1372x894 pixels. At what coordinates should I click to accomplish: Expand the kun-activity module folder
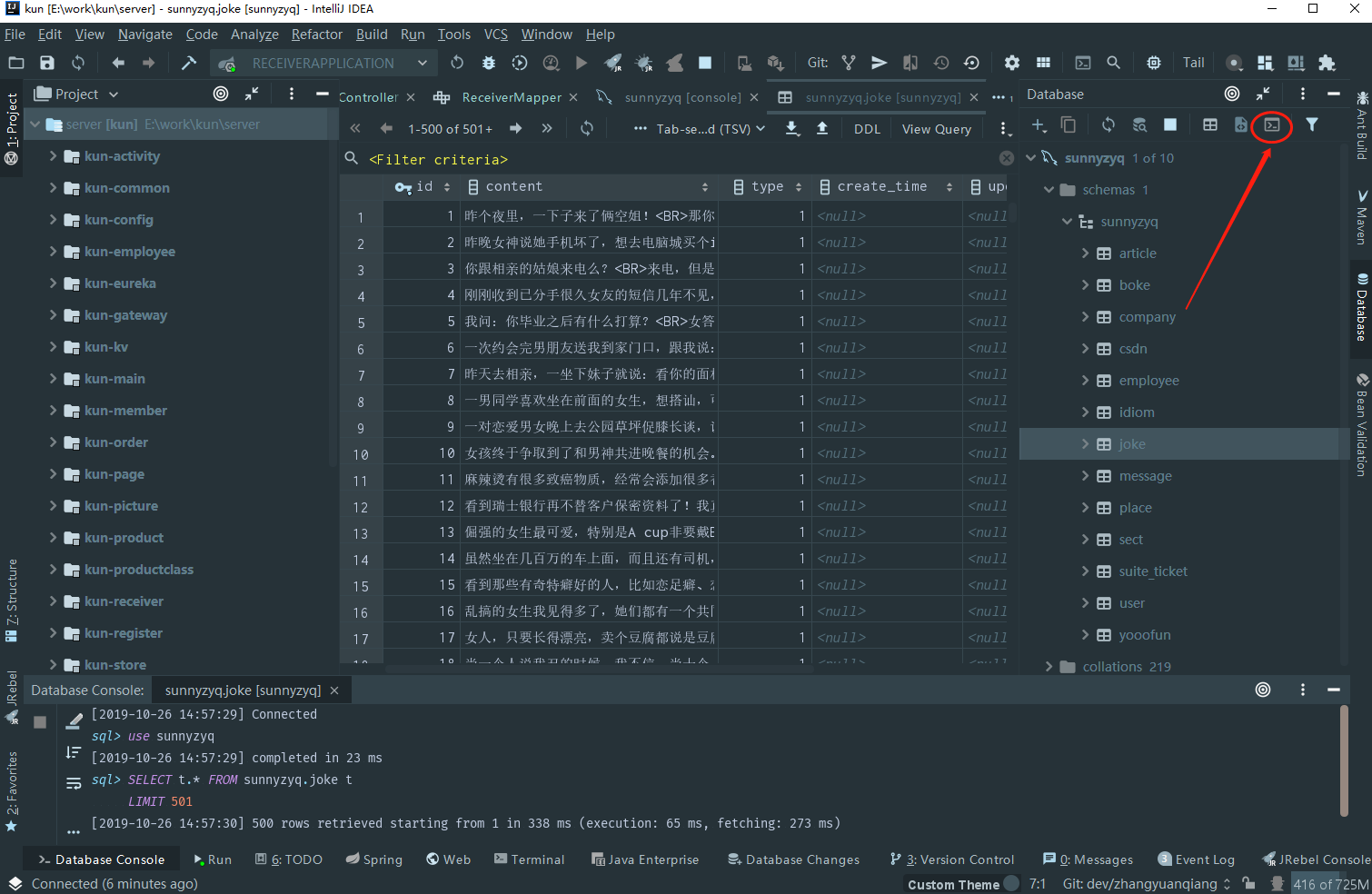point(53,156)
